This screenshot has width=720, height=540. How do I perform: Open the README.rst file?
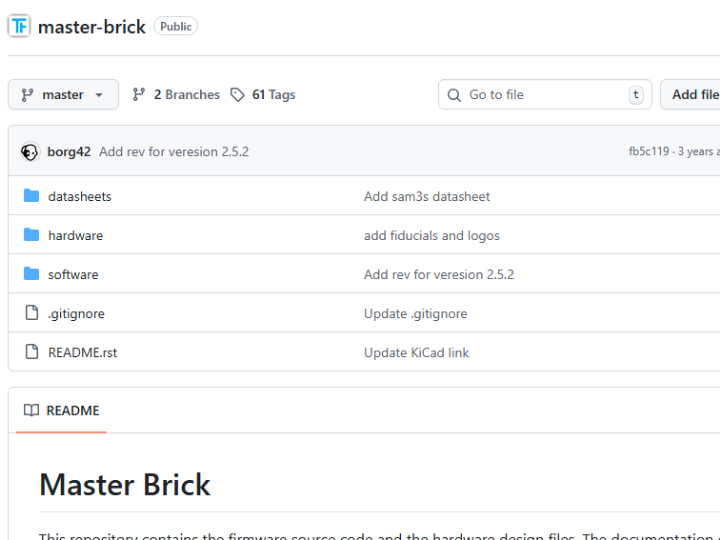pos(83,352)
